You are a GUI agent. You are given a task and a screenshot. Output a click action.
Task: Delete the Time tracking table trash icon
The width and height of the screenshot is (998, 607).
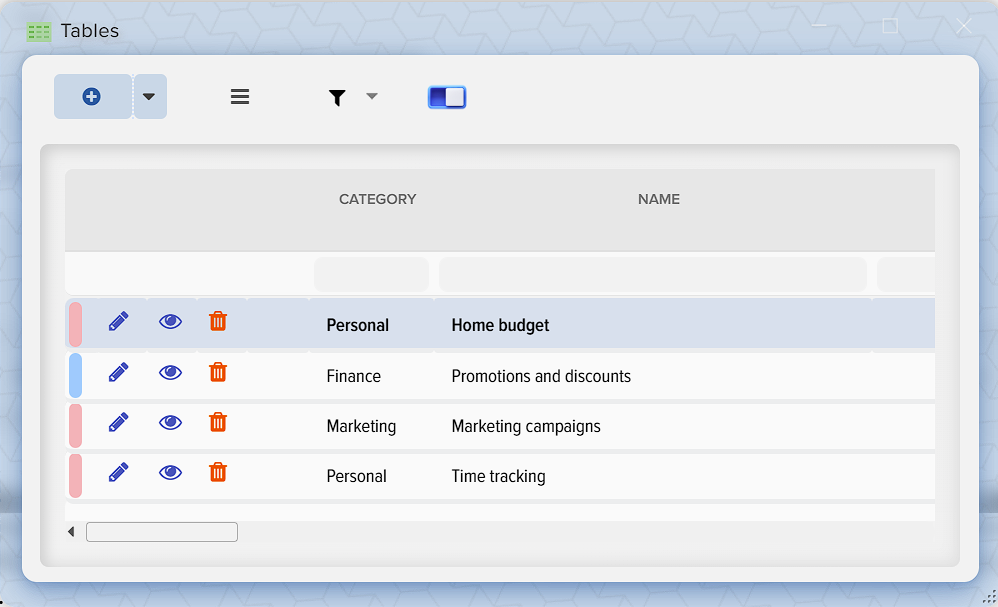[x=218, y=472]
